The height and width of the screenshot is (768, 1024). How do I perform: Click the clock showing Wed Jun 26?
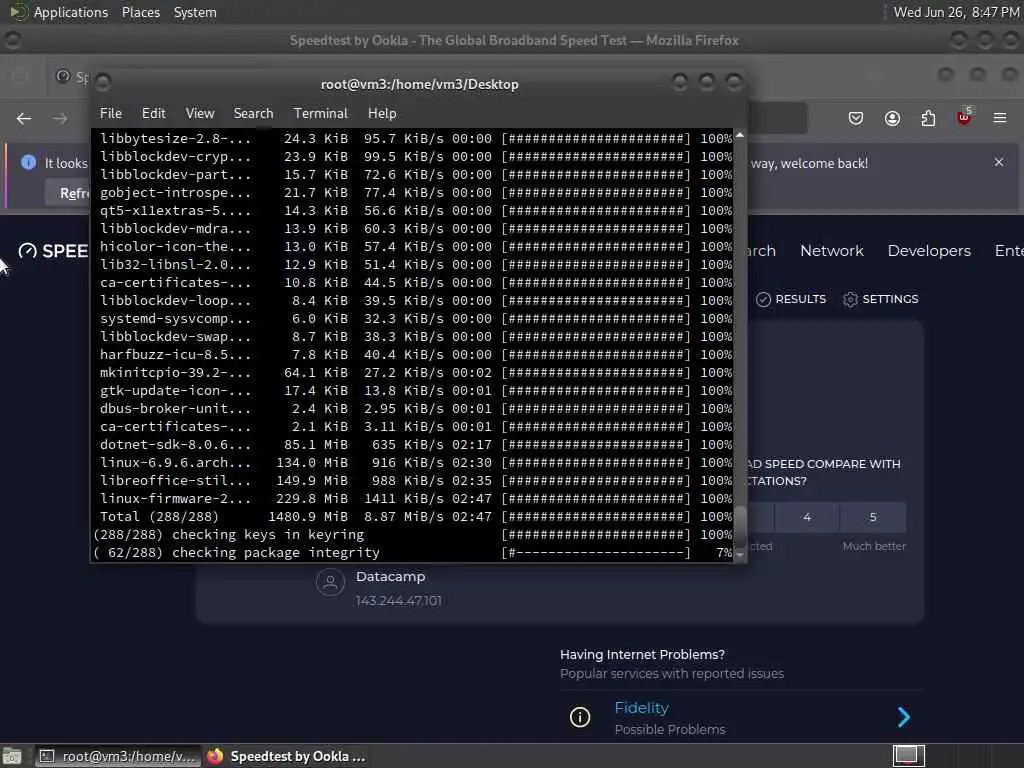[956, 12]
